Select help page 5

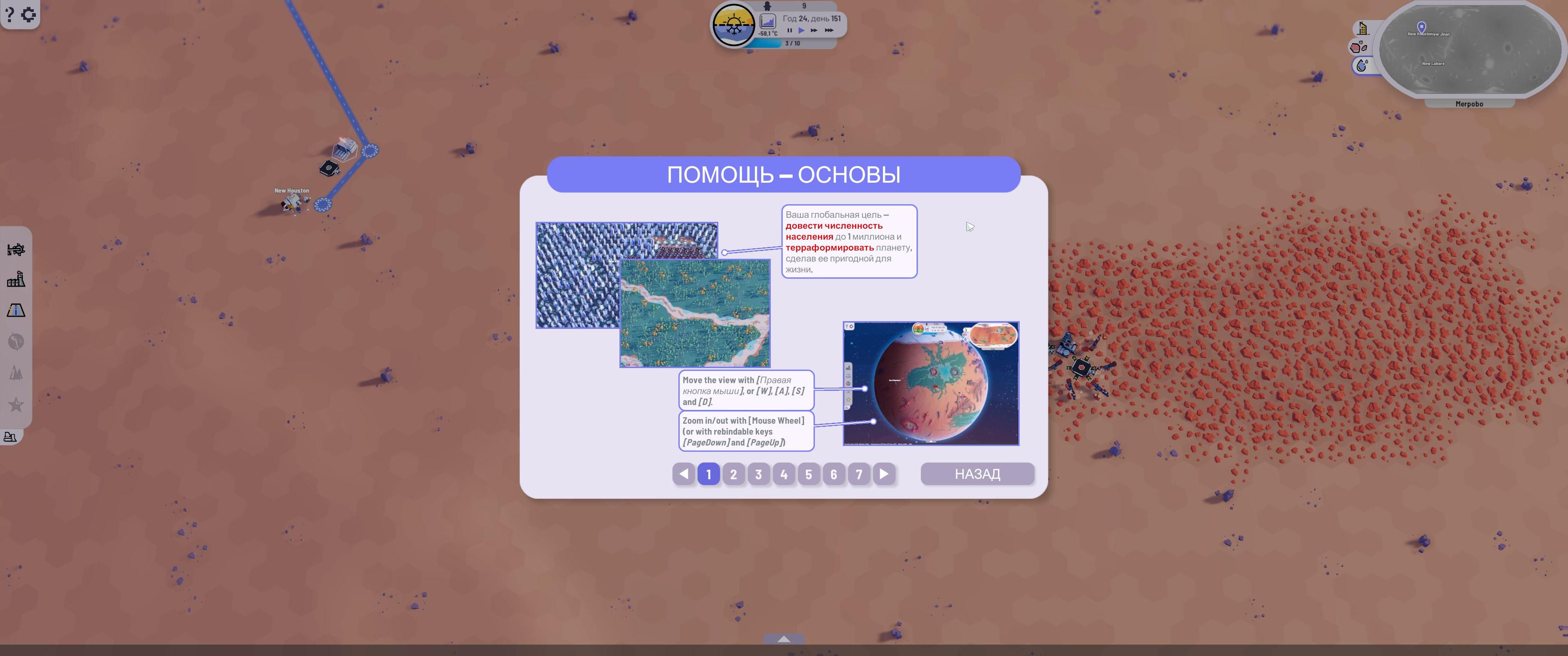[809, 474]
